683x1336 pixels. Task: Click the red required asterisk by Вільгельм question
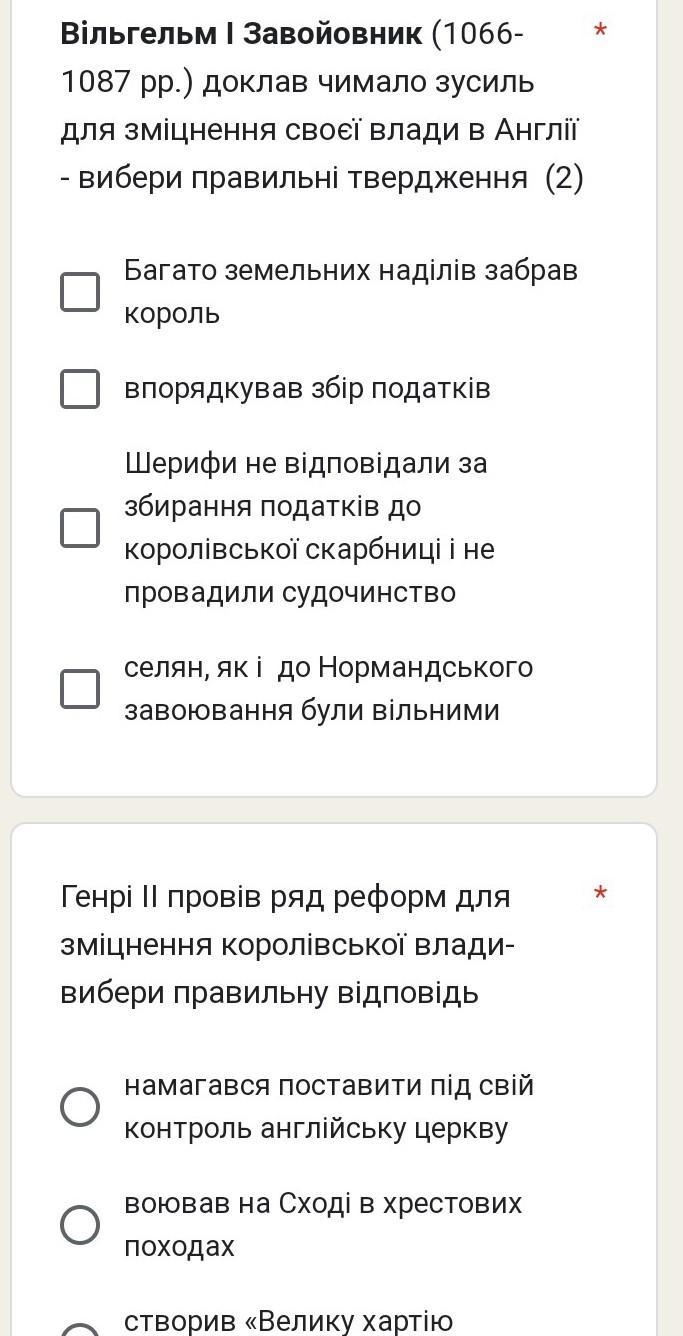point(600,32)
